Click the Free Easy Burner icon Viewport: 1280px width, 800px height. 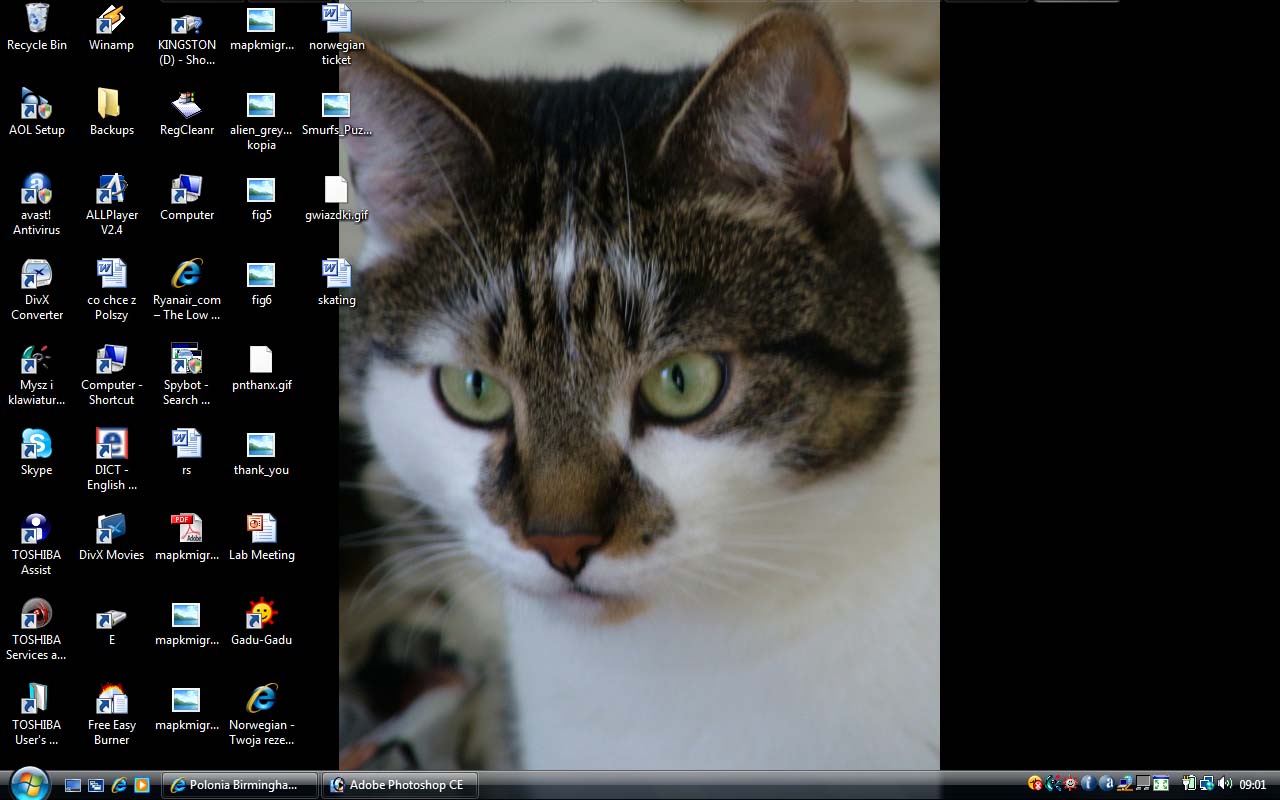tap(111, 700)
